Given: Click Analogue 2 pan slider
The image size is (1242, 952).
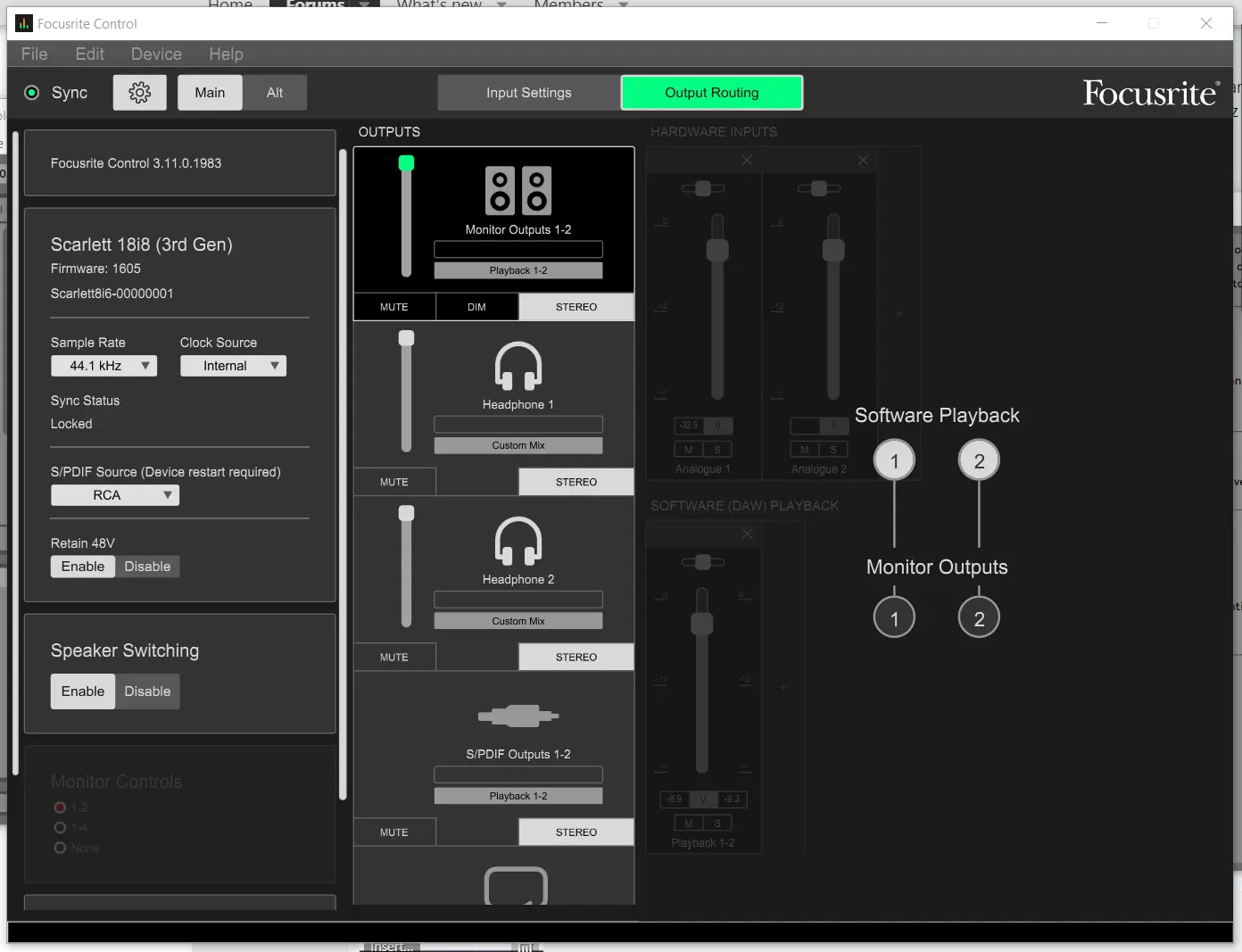Looking at the screenshot, I should coord(819,188).
